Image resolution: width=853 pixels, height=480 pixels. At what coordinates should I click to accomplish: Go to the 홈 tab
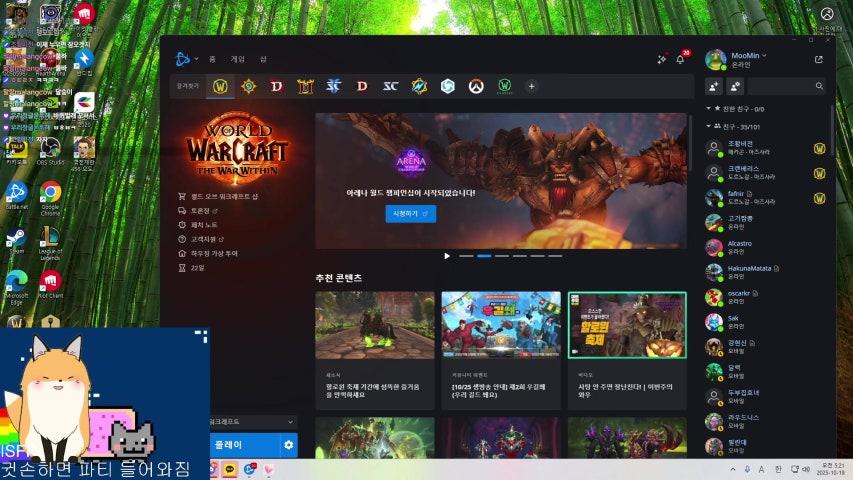pos(212,59)
